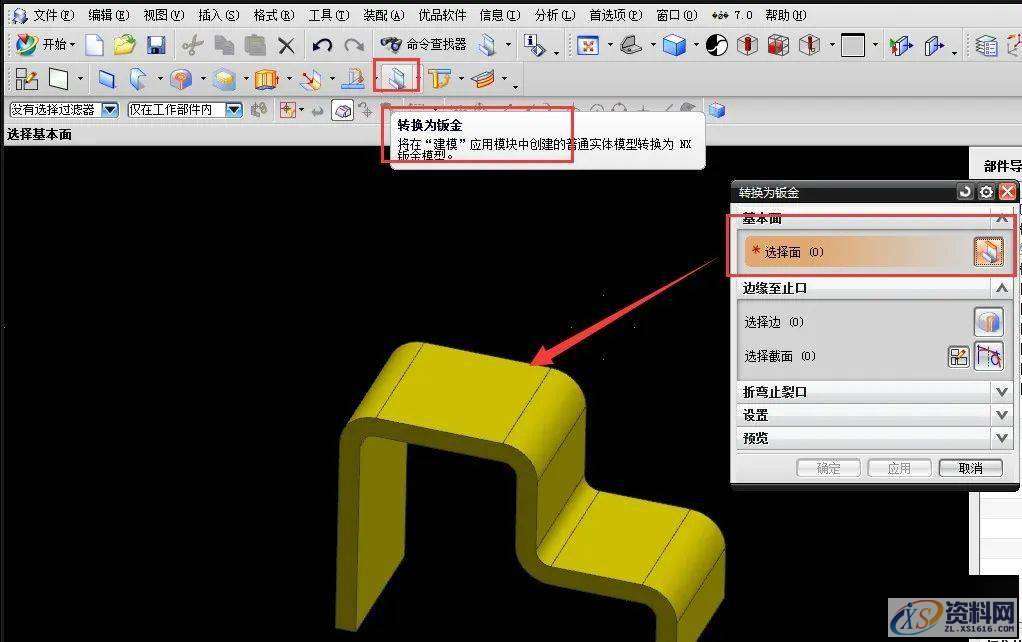The image size is (1022, 642).
Task: Click the curve icon beside 选择截面
Action: click(989, 356)
